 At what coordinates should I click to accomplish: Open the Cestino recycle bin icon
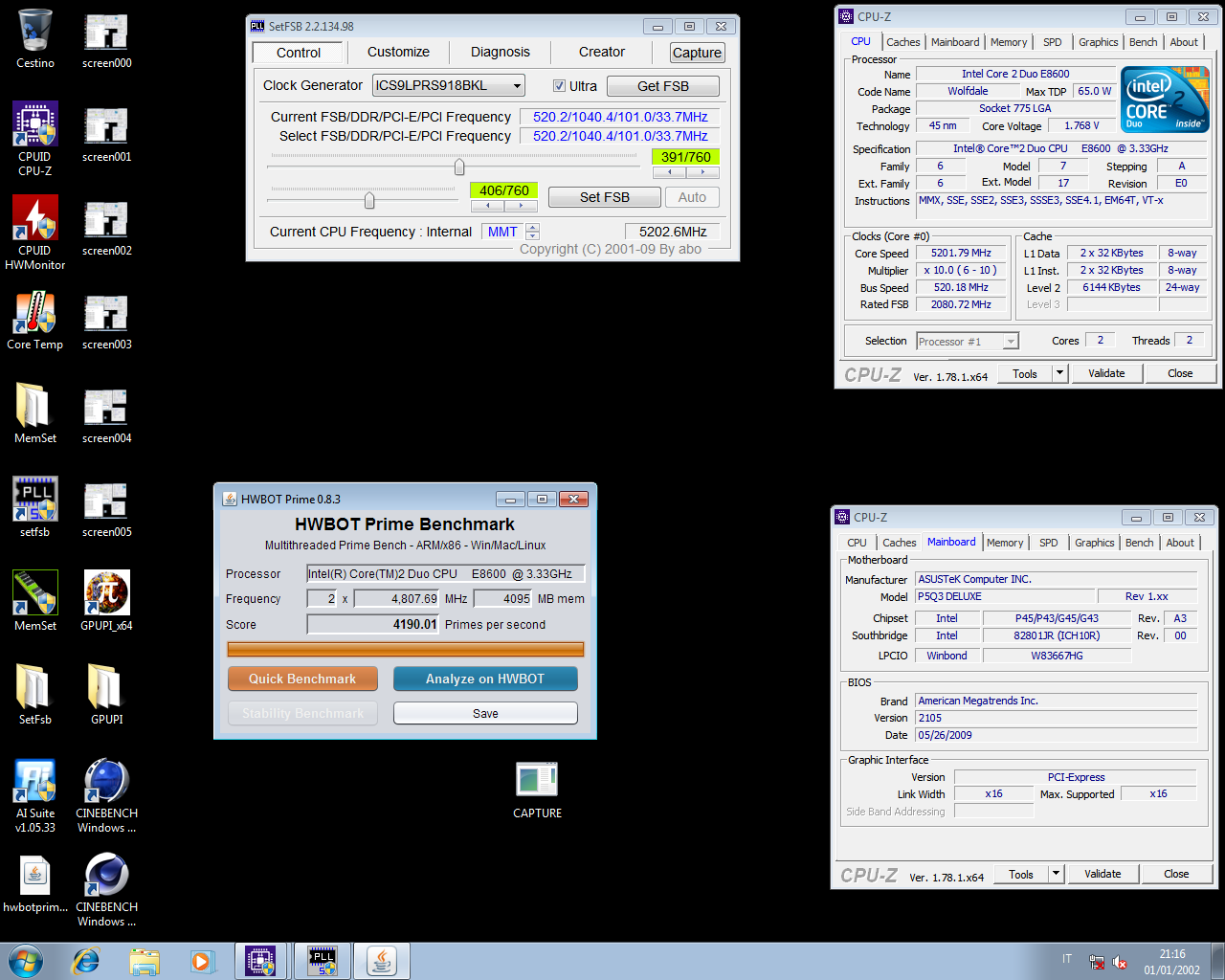click(x=35, y=39)
